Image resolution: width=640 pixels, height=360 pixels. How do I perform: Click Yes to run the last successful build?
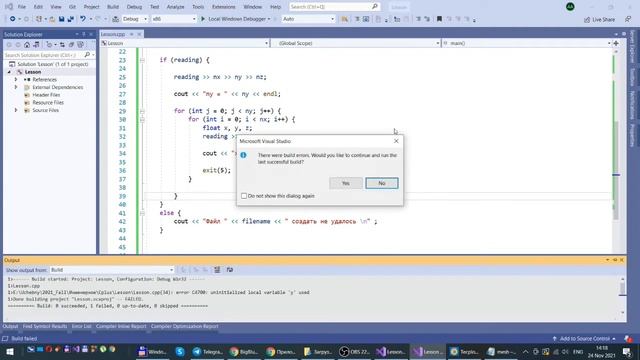345,183
